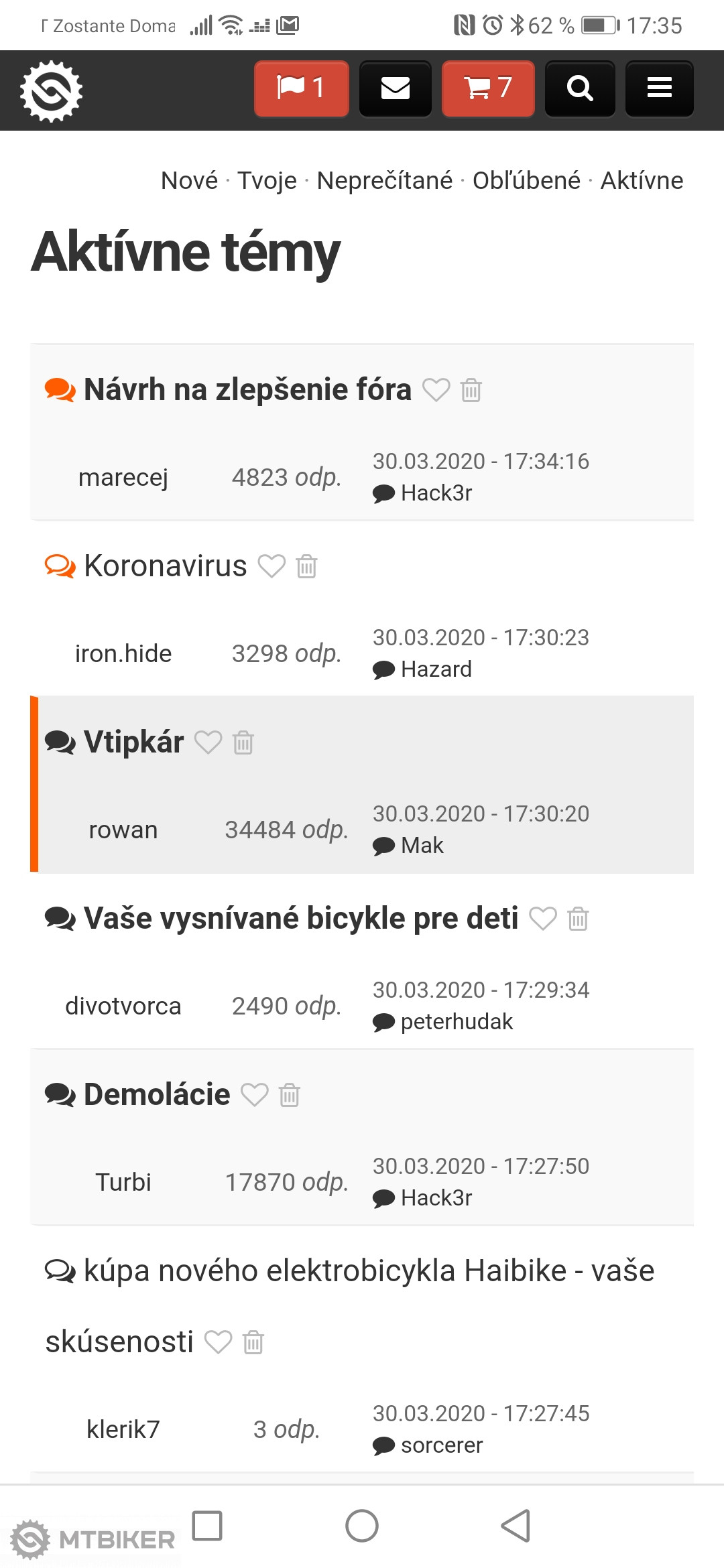Open the MTBiker gear logo home
Image resolution: width=724 pixels, height=1568 pixels.
[x=51, y=91]
